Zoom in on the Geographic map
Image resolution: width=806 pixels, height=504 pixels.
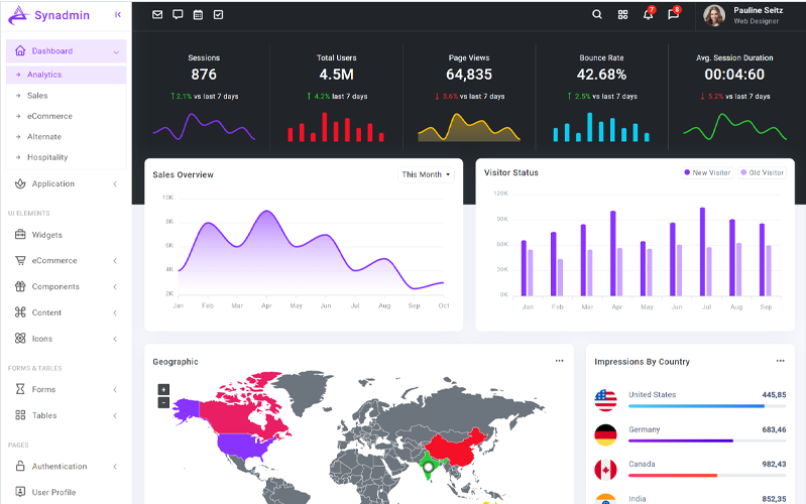[x=164, y=389]
